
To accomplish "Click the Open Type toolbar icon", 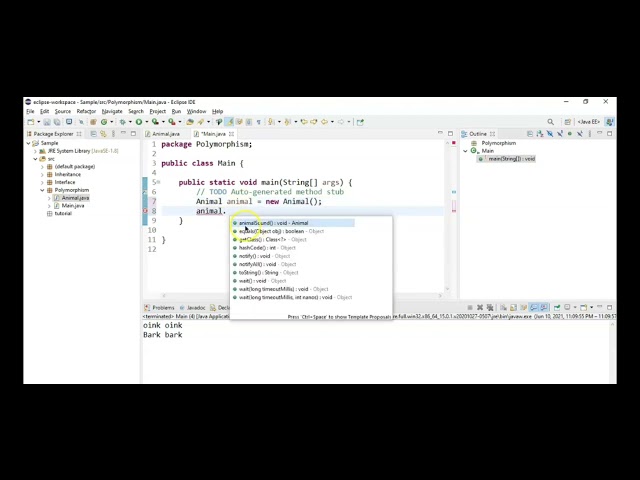I will [x=190, y=122].
